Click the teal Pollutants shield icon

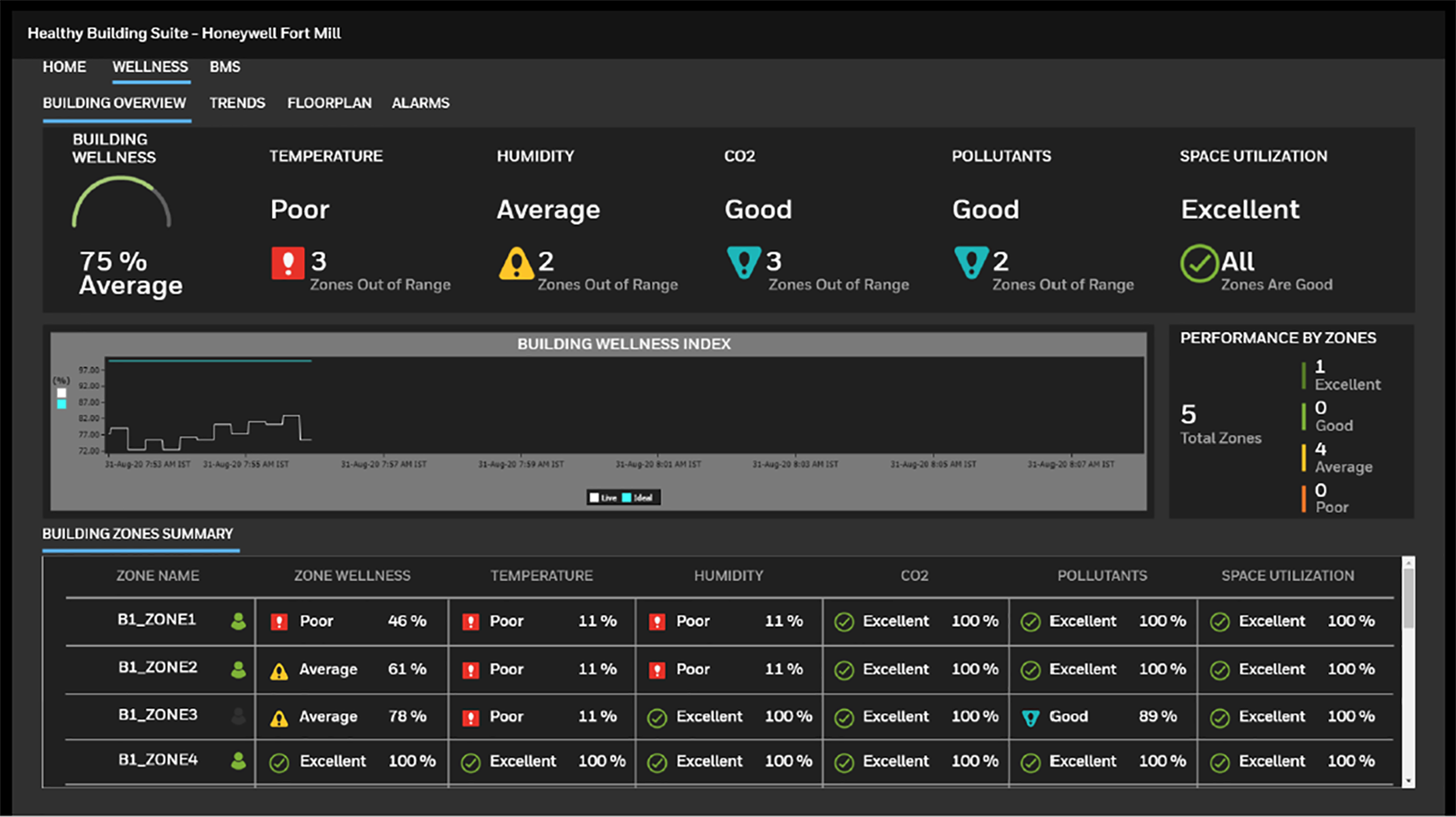point(971,262)
